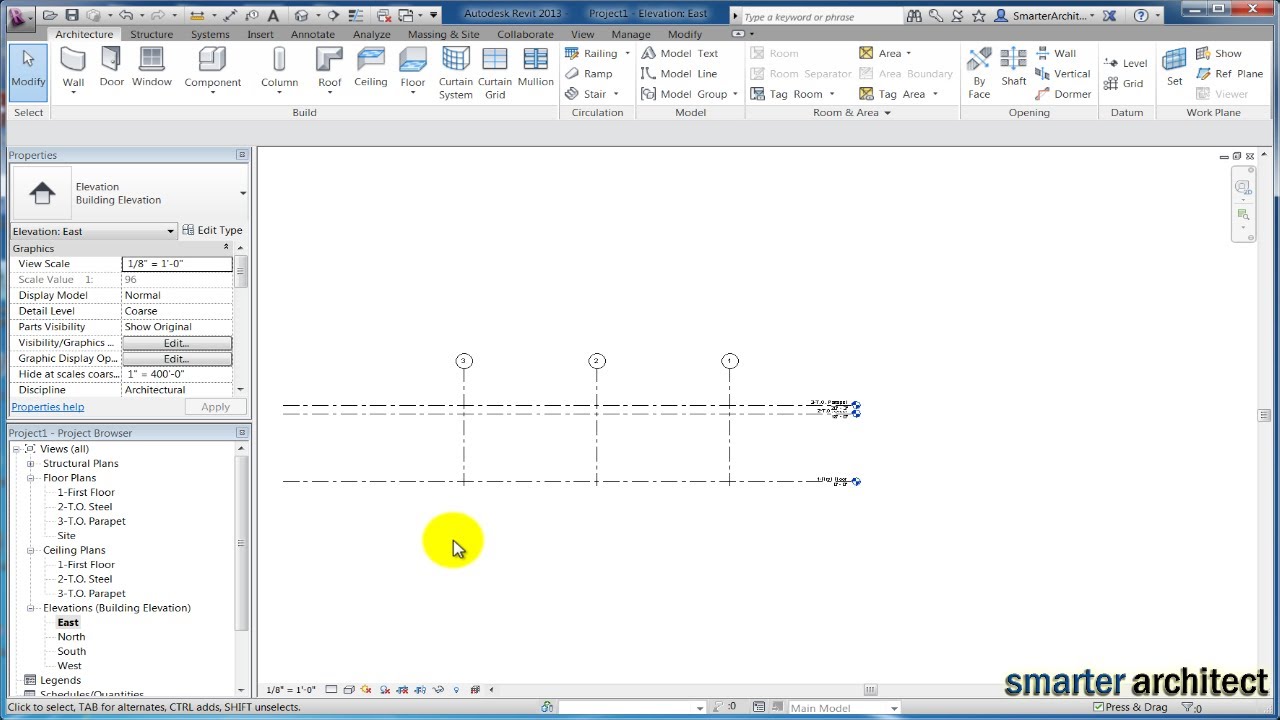Screen dimensions: 1280x720
Task: Expand the Room & Area panel
Action: pyautogui.click(x=887, y=113)
